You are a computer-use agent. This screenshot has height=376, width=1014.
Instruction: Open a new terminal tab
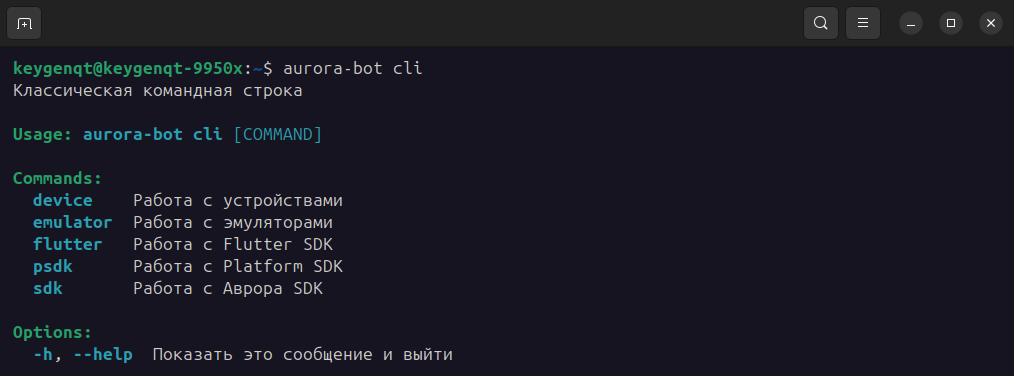pyautogui.click(x=24, y=23)
